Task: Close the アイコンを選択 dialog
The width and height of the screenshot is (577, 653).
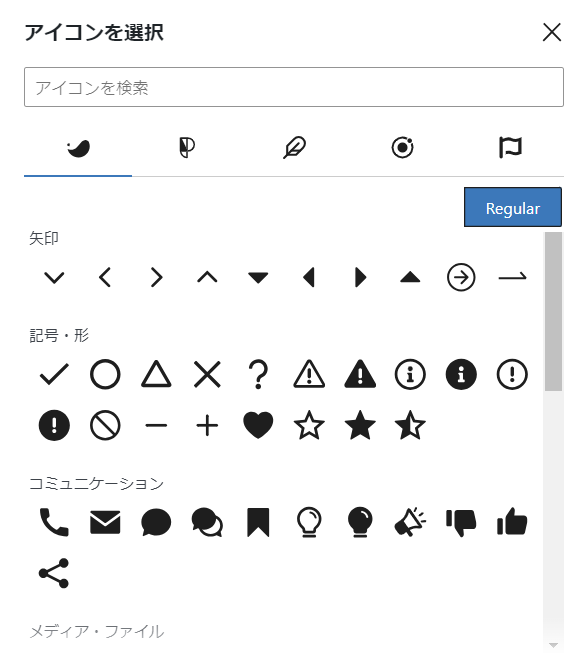Action: (x=552, y=32)
